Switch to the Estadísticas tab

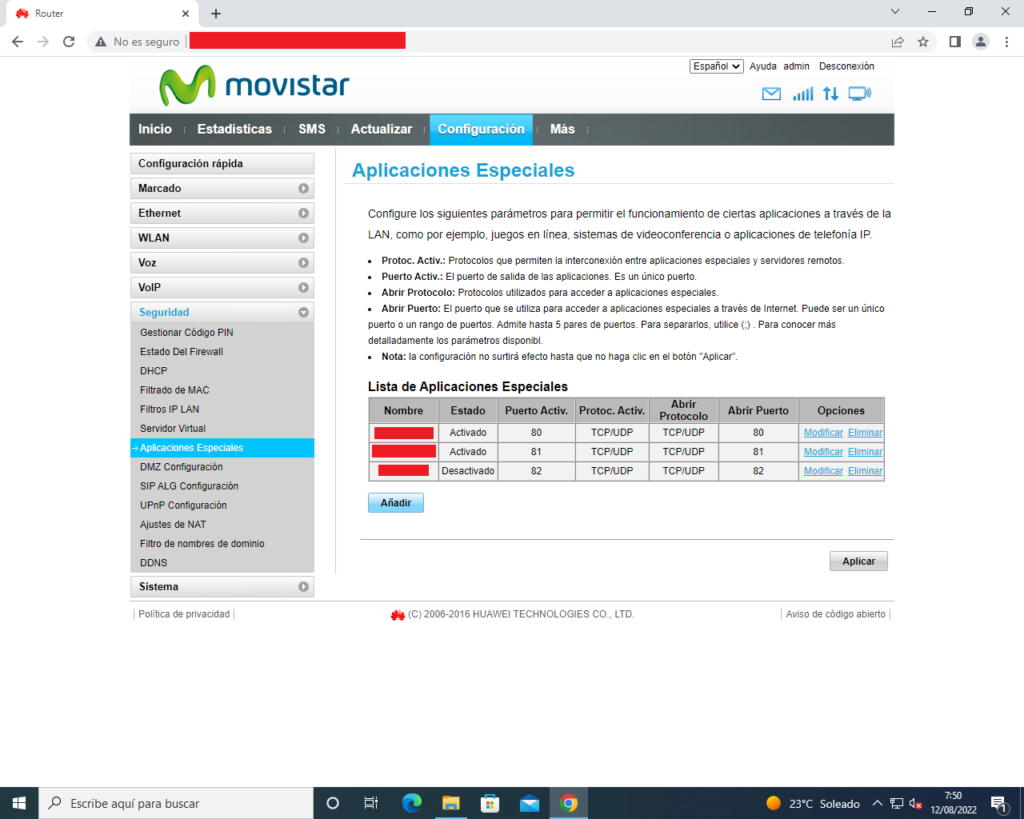[x=234, y=129]
